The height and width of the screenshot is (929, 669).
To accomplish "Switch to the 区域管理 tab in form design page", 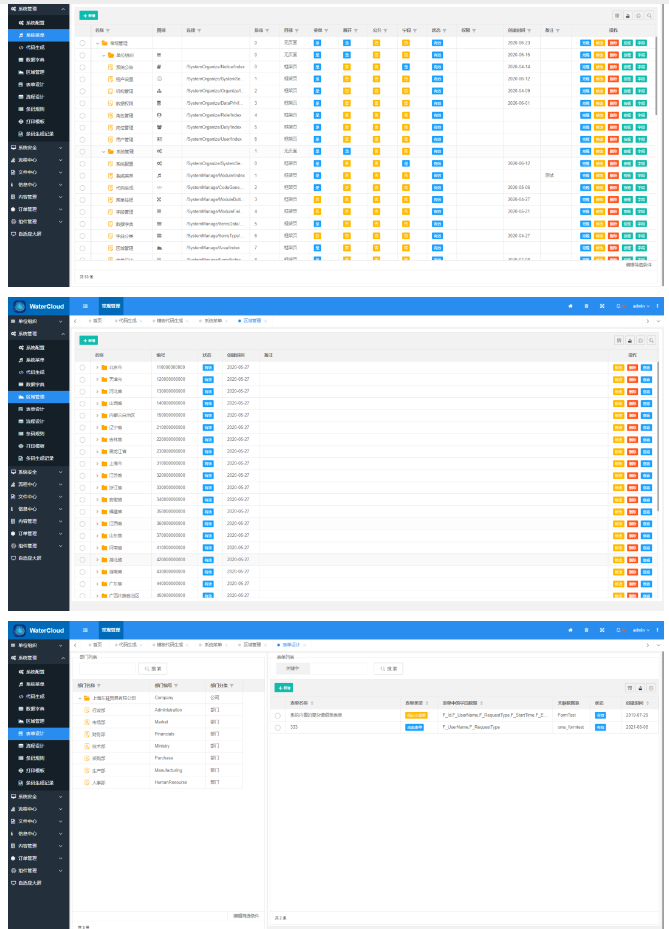I will coord(252,645).
